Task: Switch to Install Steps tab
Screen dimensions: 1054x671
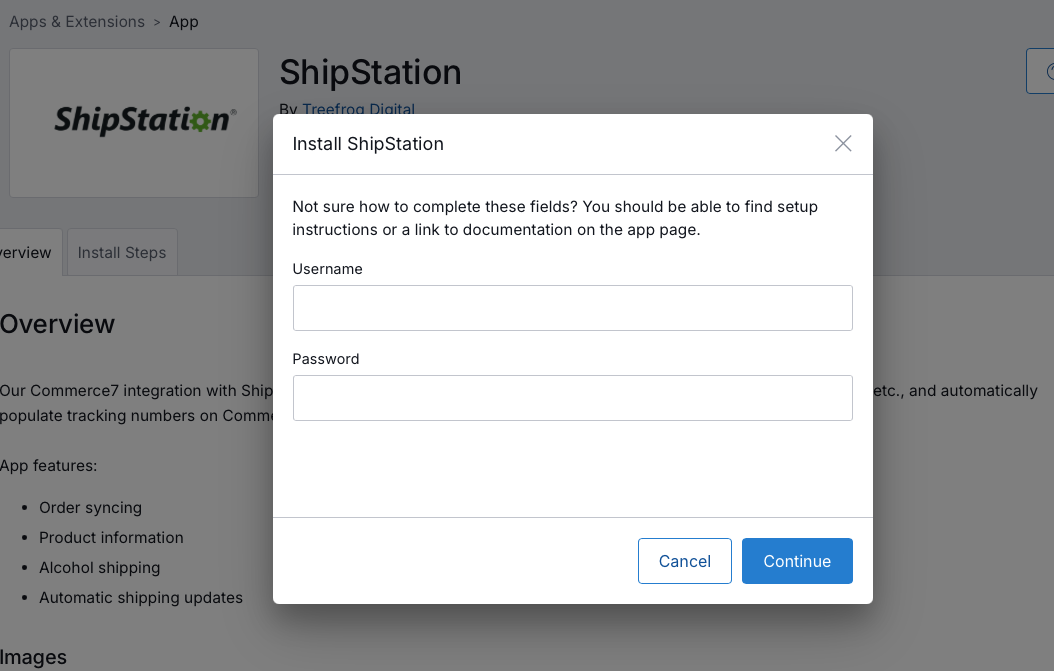Action: [122, 253]
